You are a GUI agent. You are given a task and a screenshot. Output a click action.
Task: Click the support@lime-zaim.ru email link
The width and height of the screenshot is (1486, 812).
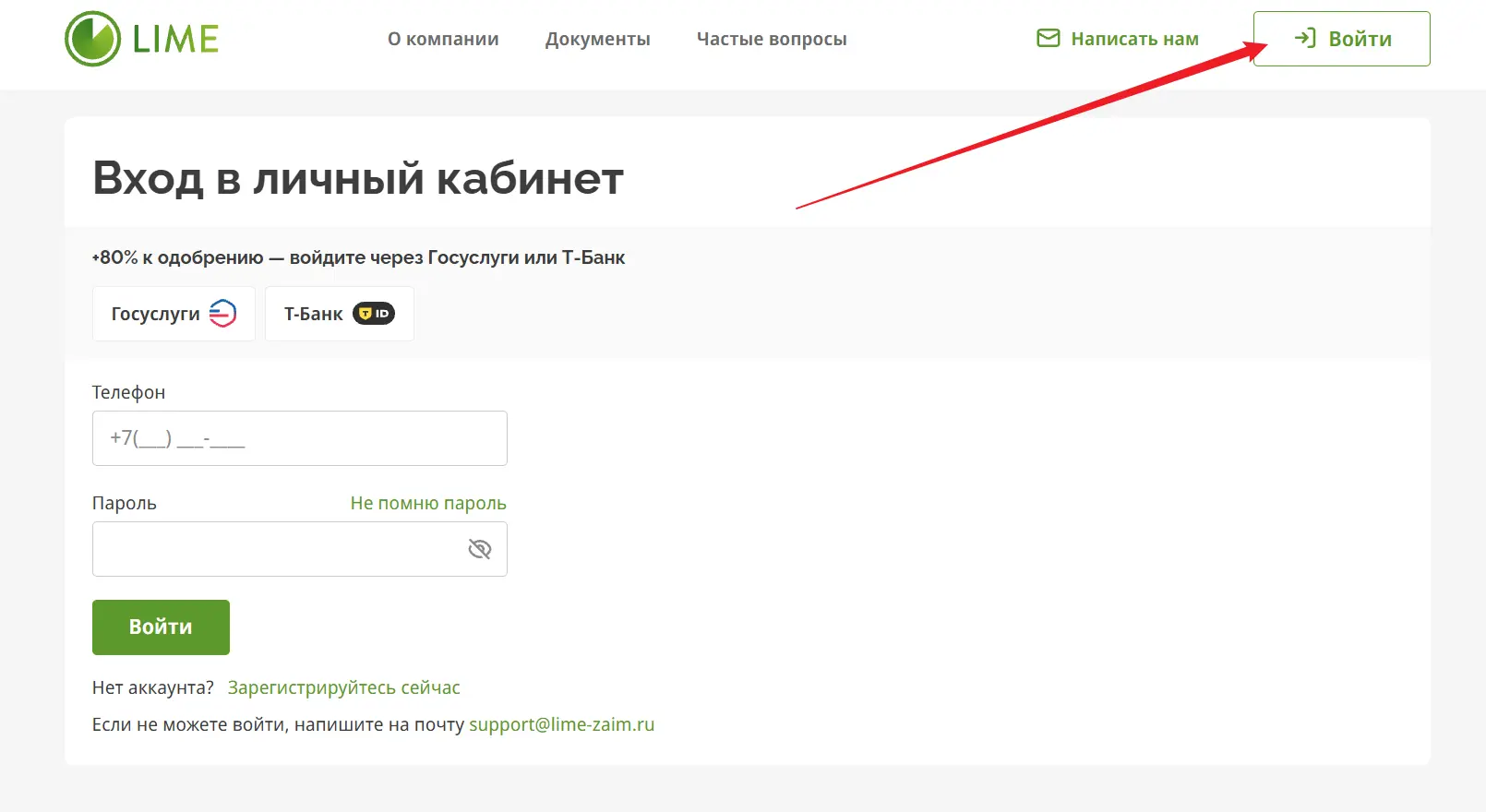[561, 724]
